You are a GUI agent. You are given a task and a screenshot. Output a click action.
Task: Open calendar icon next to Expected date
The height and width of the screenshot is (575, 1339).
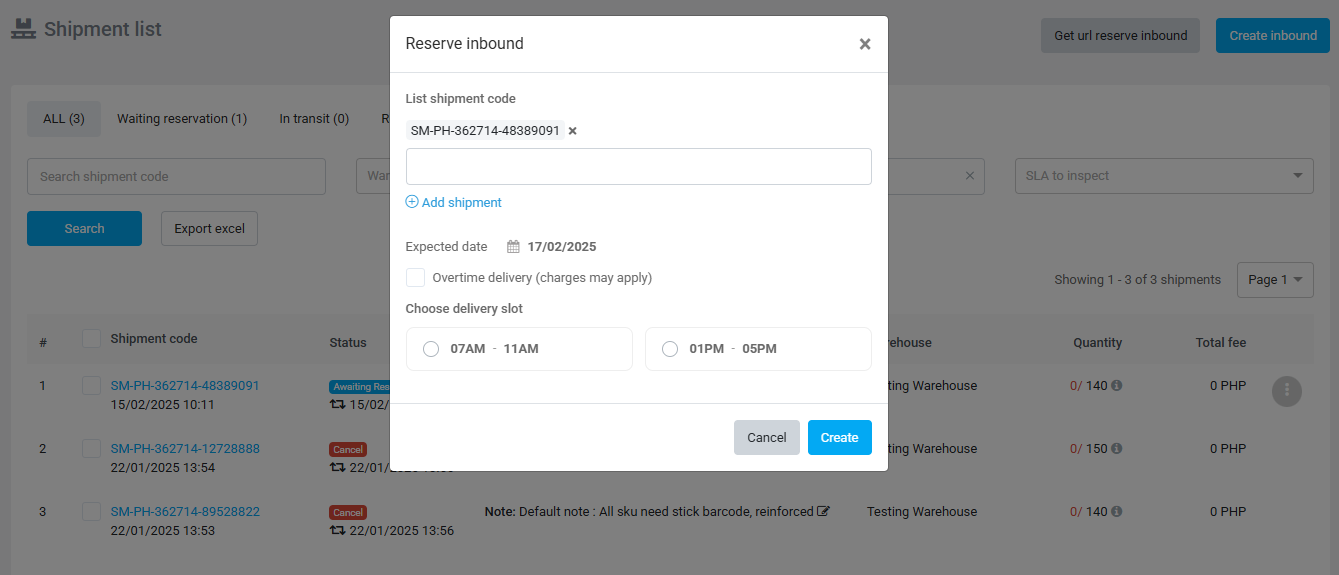coord(513,247)
